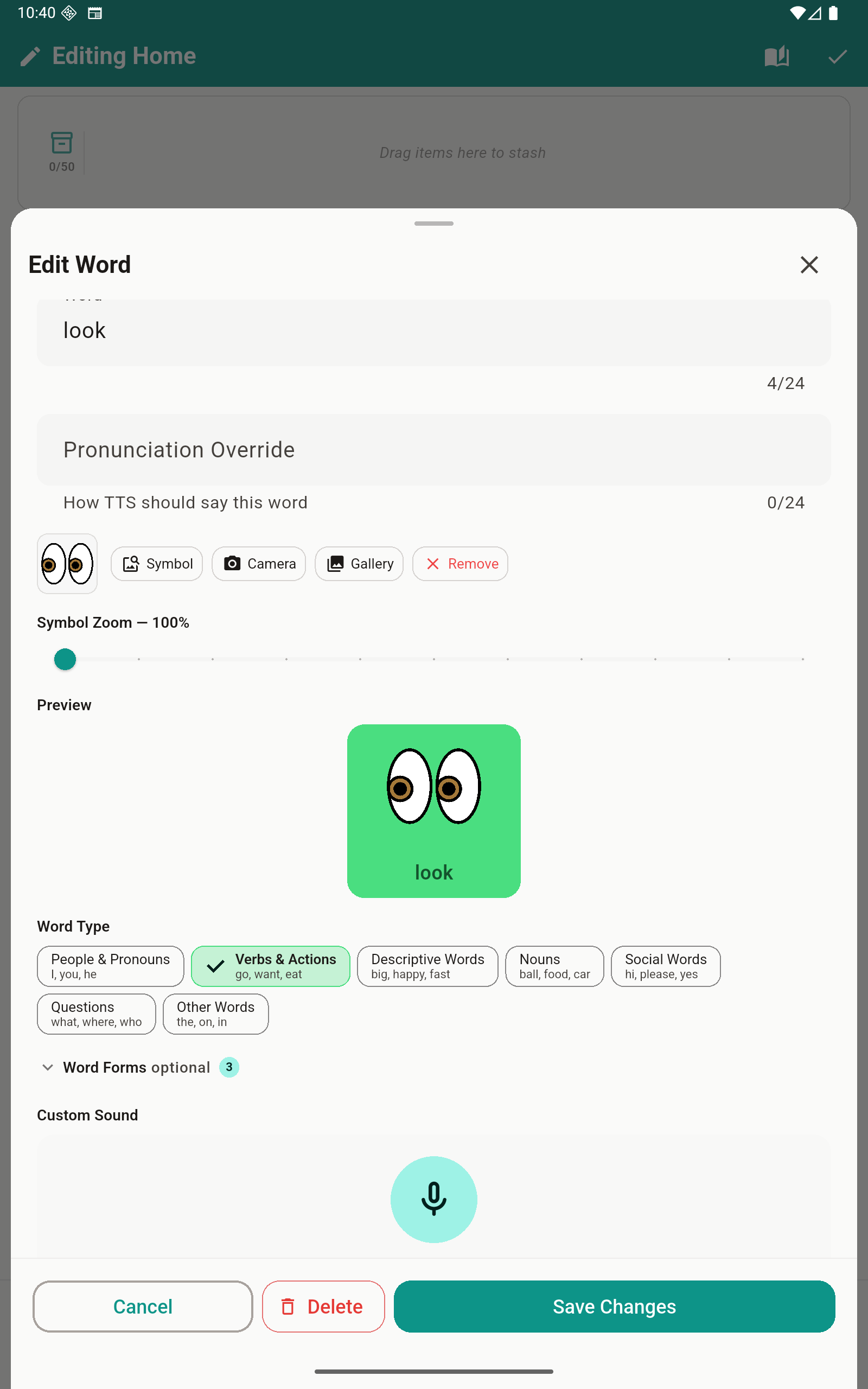Tap the checkmark icon in the top bar
The height and width of the screenshot is (1389, 868).
pyautogui.click(x=837, y=56)
